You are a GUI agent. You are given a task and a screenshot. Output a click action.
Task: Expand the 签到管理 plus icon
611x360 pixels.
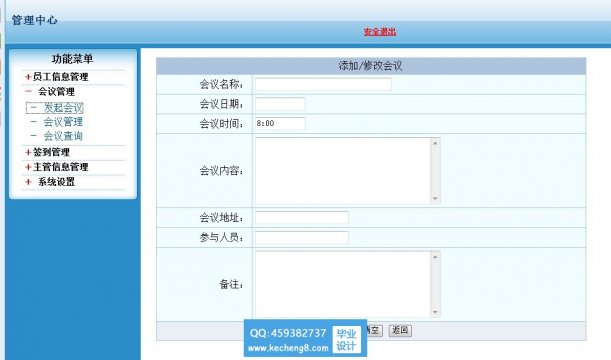28,152
